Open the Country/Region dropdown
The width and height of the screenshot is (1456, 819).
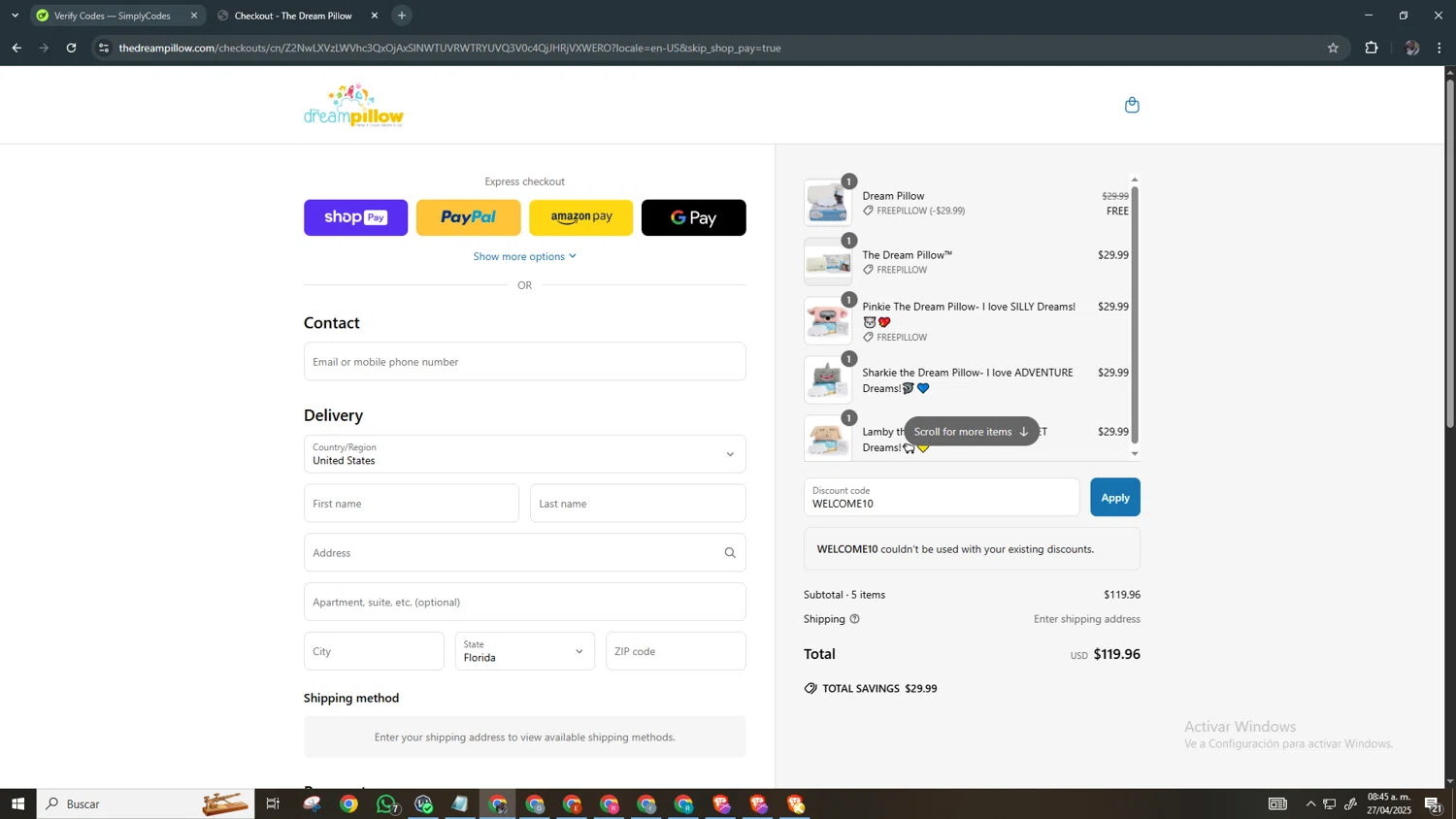click(x=524, y=454)
